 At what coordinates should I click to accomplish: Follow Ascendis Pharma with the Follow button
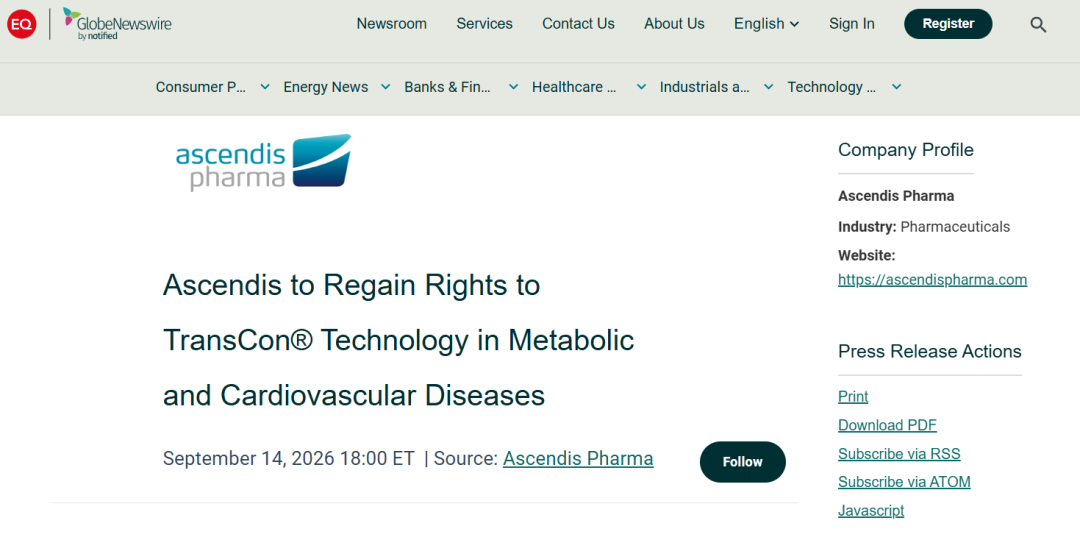[742, 461]
